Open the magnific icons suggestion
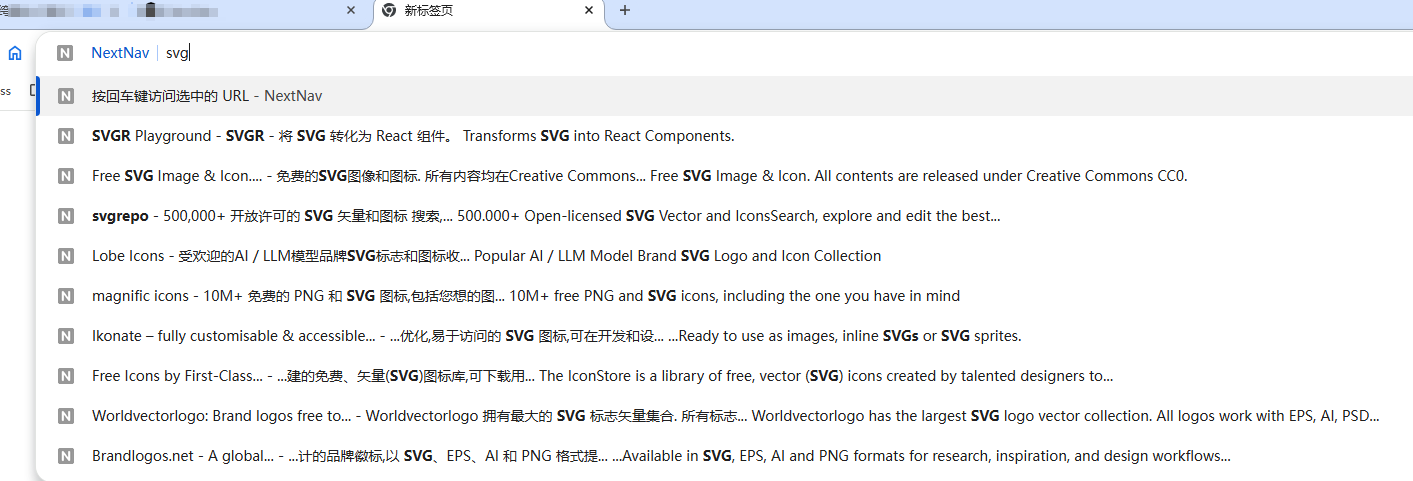Screen dimensions: 1413x481 (x=724, y=296)
